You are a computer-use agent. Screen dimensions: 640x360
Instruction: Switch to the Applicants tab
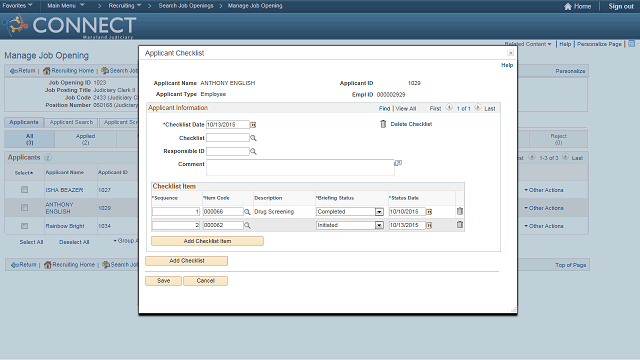point(24,122)
